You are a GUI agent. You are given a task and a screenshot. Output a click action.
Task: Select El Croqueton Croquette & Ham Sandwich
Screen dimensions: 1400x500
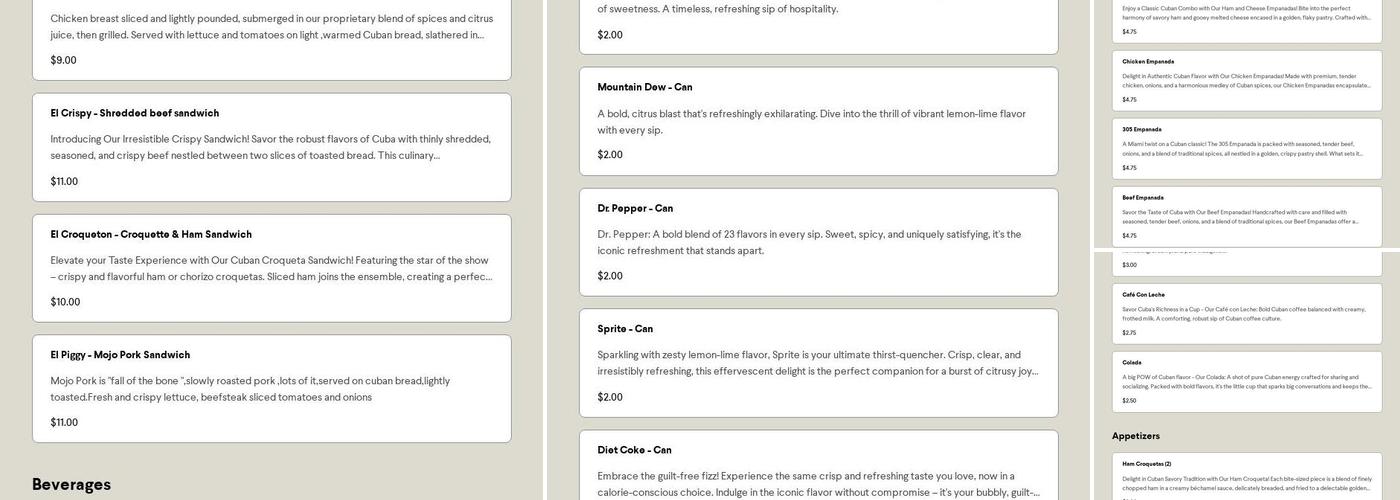pyautogui.click(x=271, y=268)
